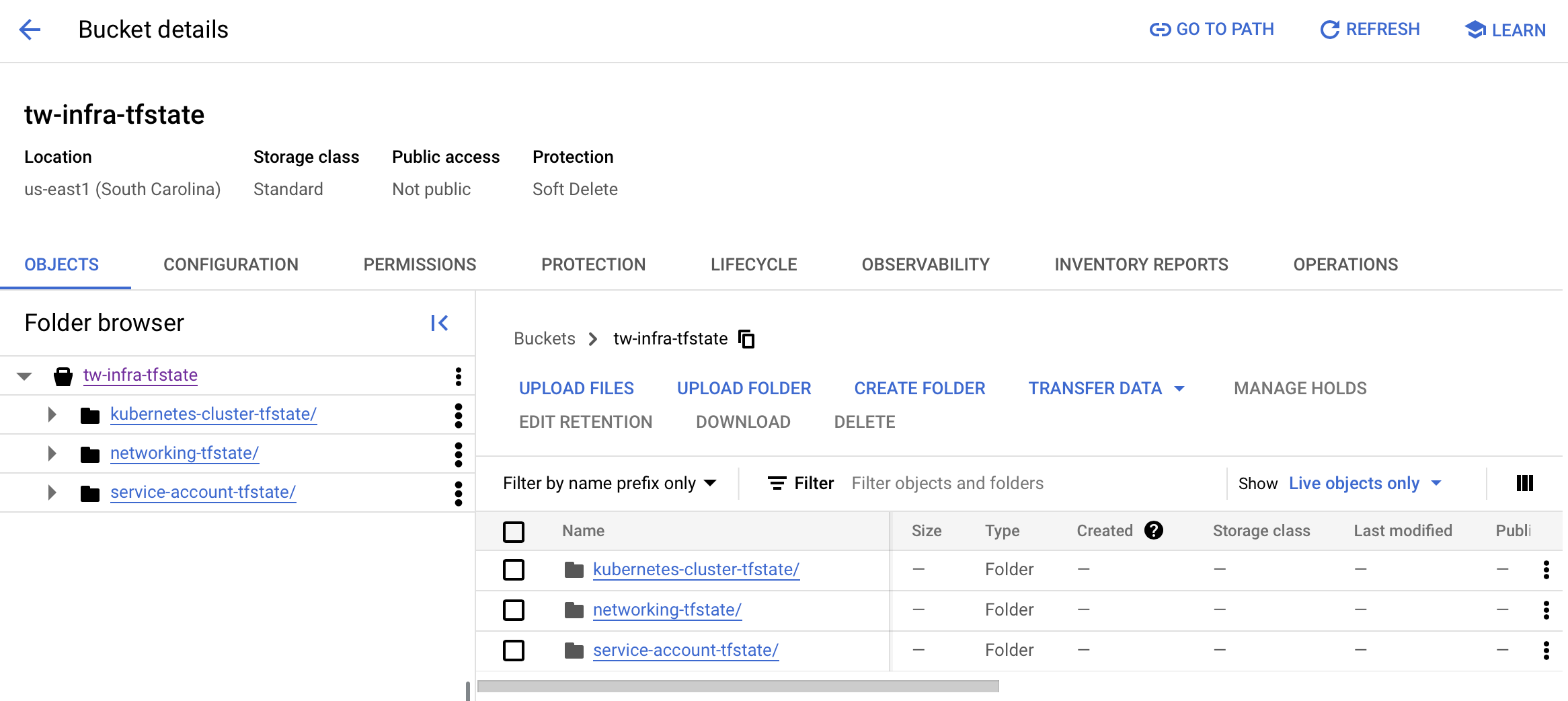The image size is (1568, 701).
Task: Open the column display options icon
Action: pos(1524,483)
